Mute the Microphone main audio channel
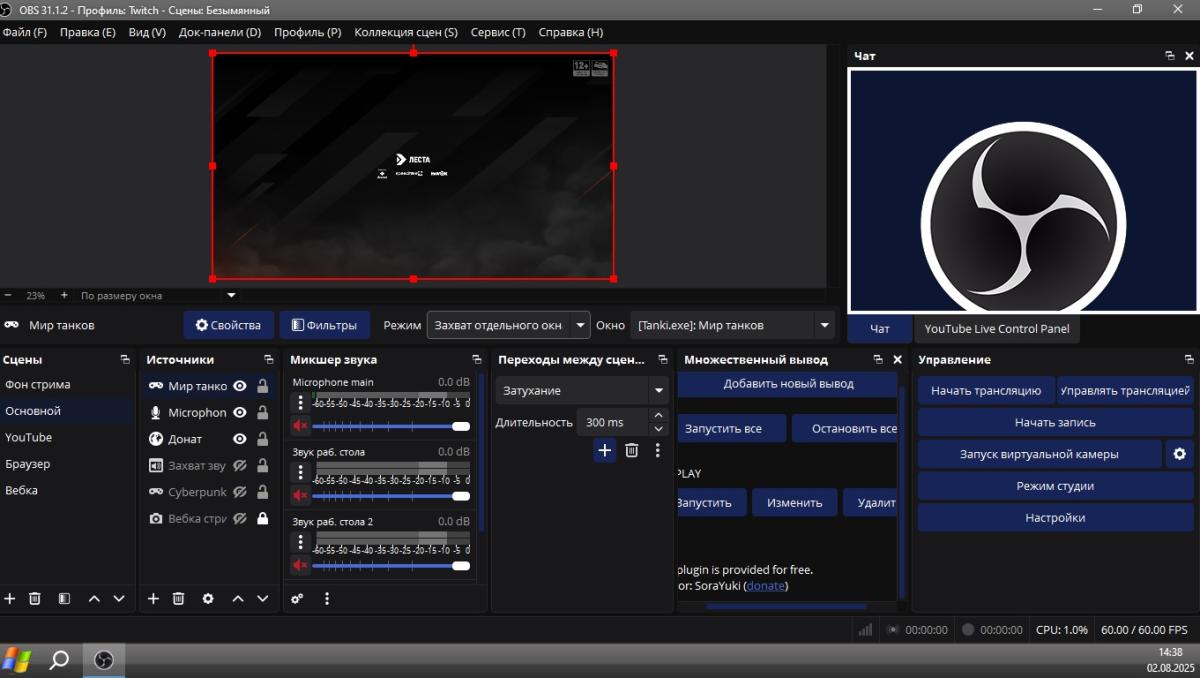 pyautogui.click(x=300, y=426)
